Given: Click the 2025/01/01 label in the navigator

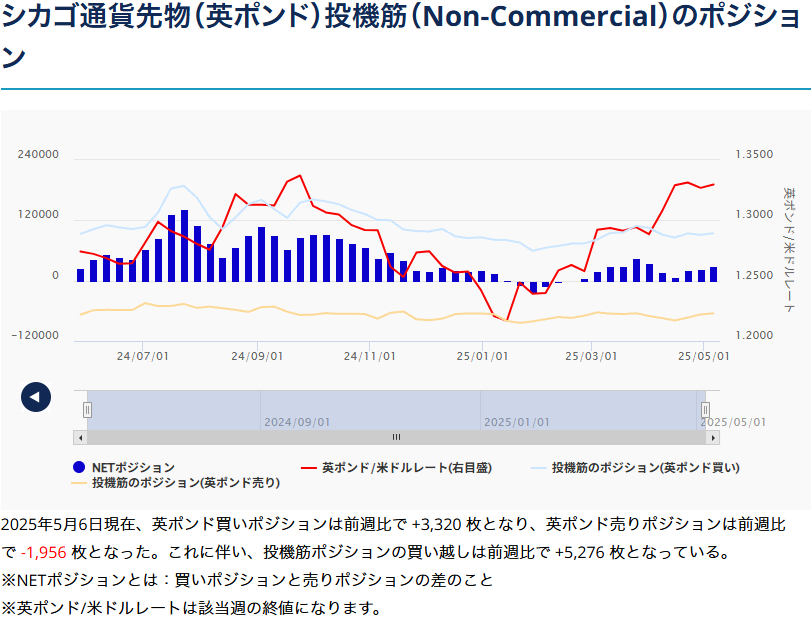Looking at the screenshot, I should coord(517,422).
